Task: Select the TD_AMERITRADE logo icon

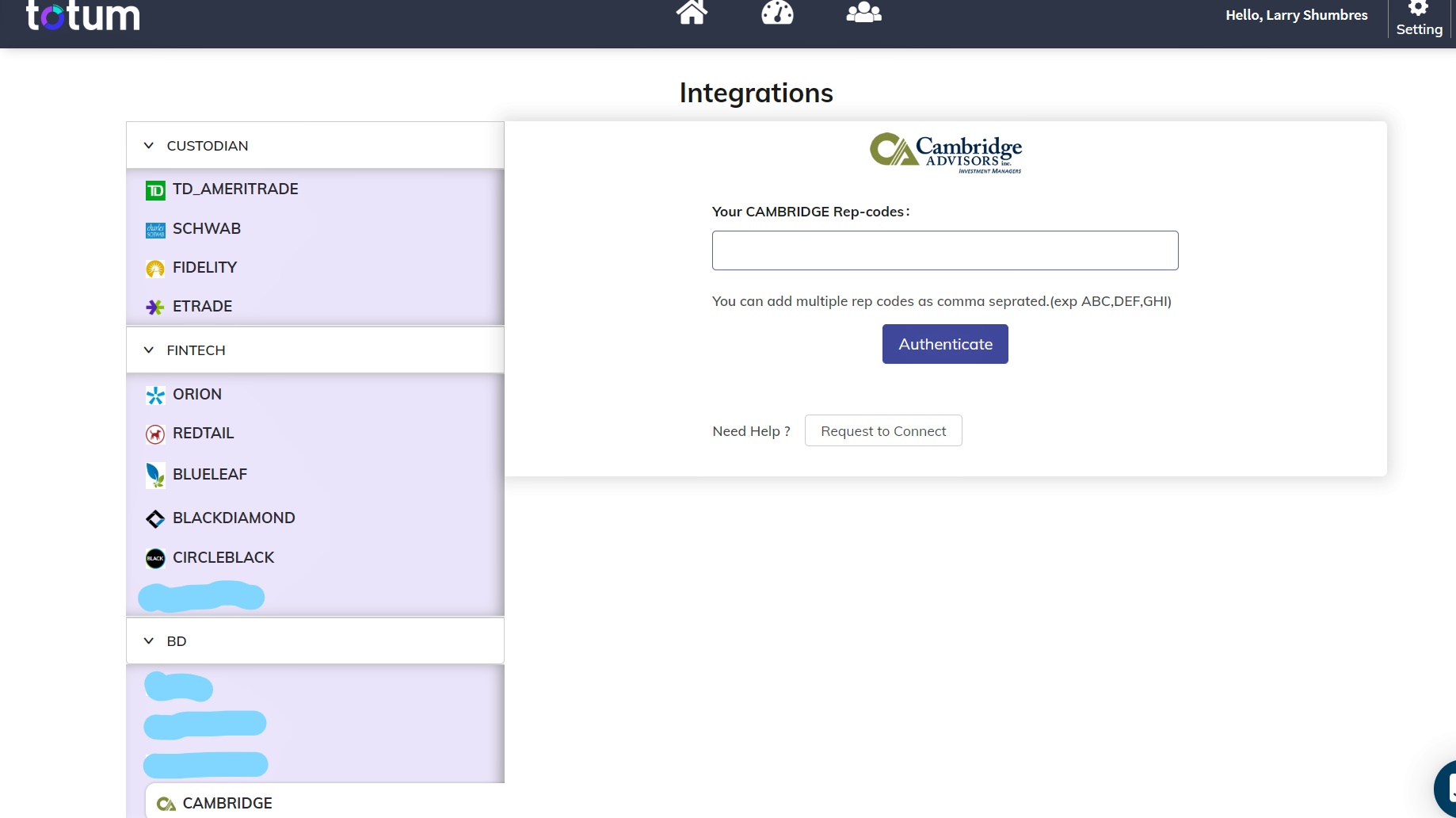Action: tap(155, 190)
